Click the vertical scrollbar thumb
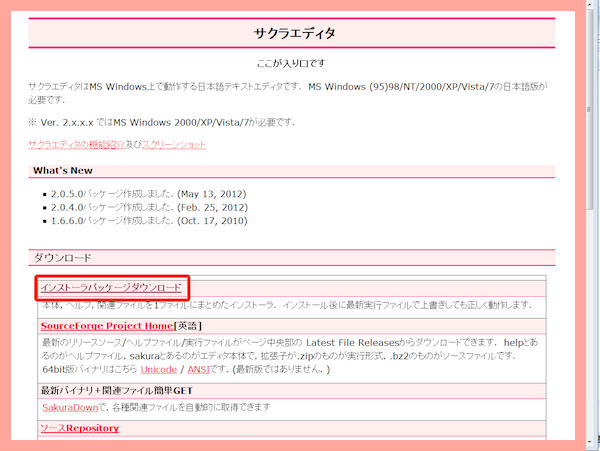 tap(590, 111)
